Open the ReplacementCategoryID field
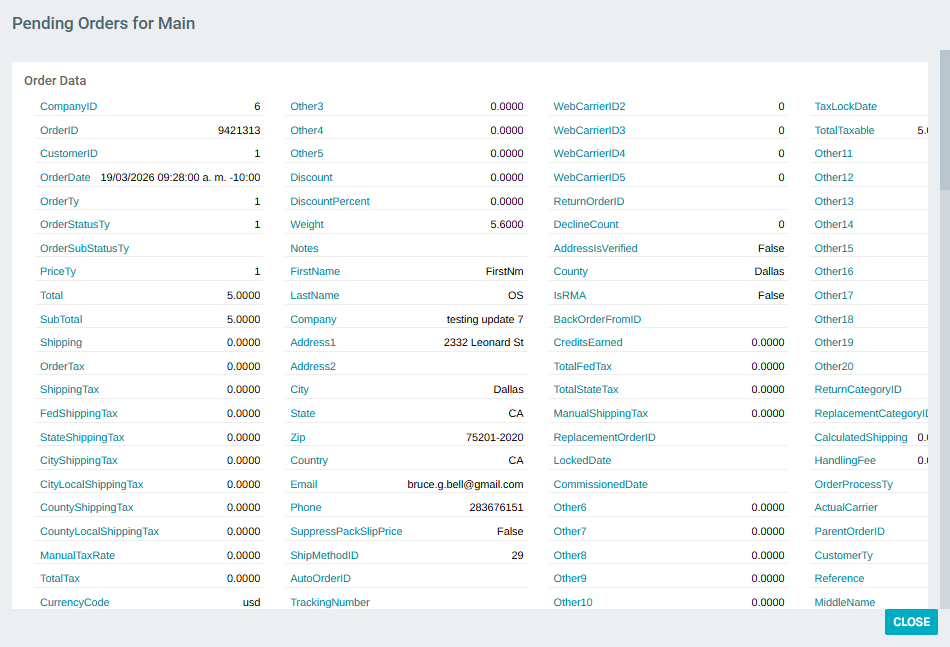Viewport: 950px width, 647px height. (876, 413)
